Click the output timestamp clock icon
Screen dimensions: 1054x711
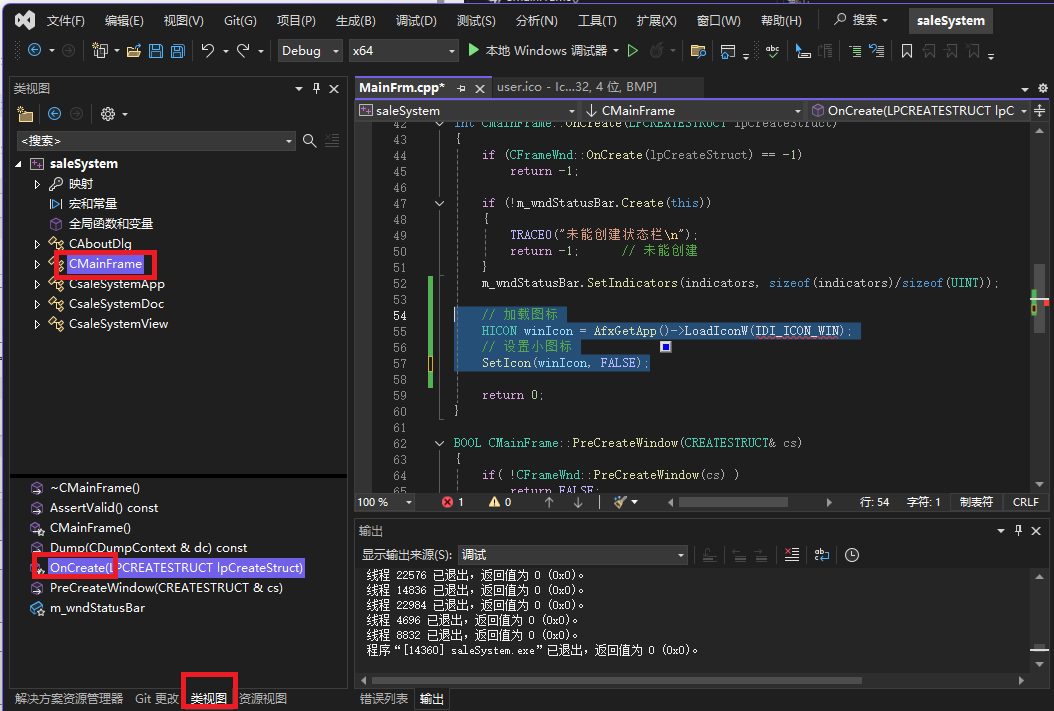click(852, 555)
